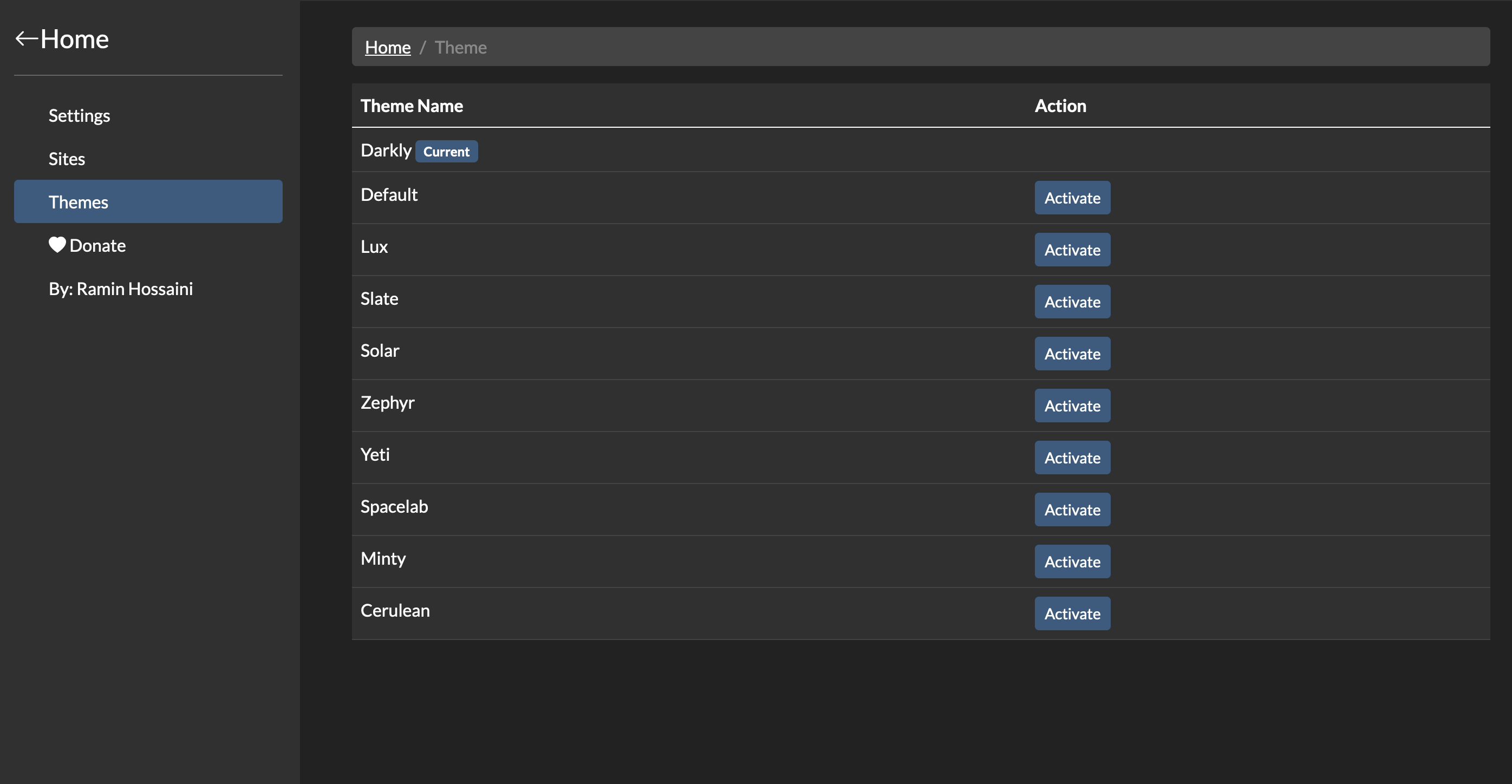Viewport: 1512px width, 784px height.
Task: Click the Zephyr theme name text
Action: tap(388, 403)
